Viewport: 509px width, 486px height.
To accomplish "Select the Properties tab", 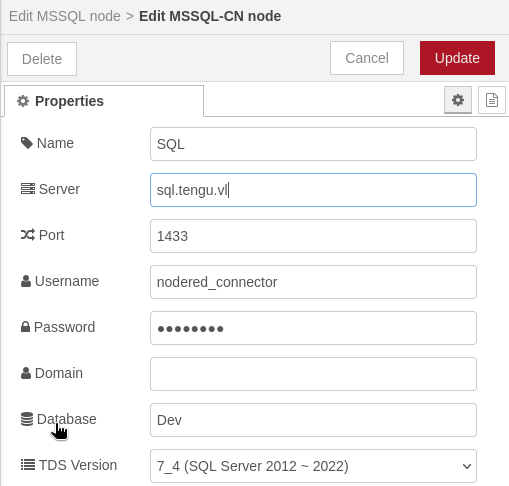I will 104,101.
